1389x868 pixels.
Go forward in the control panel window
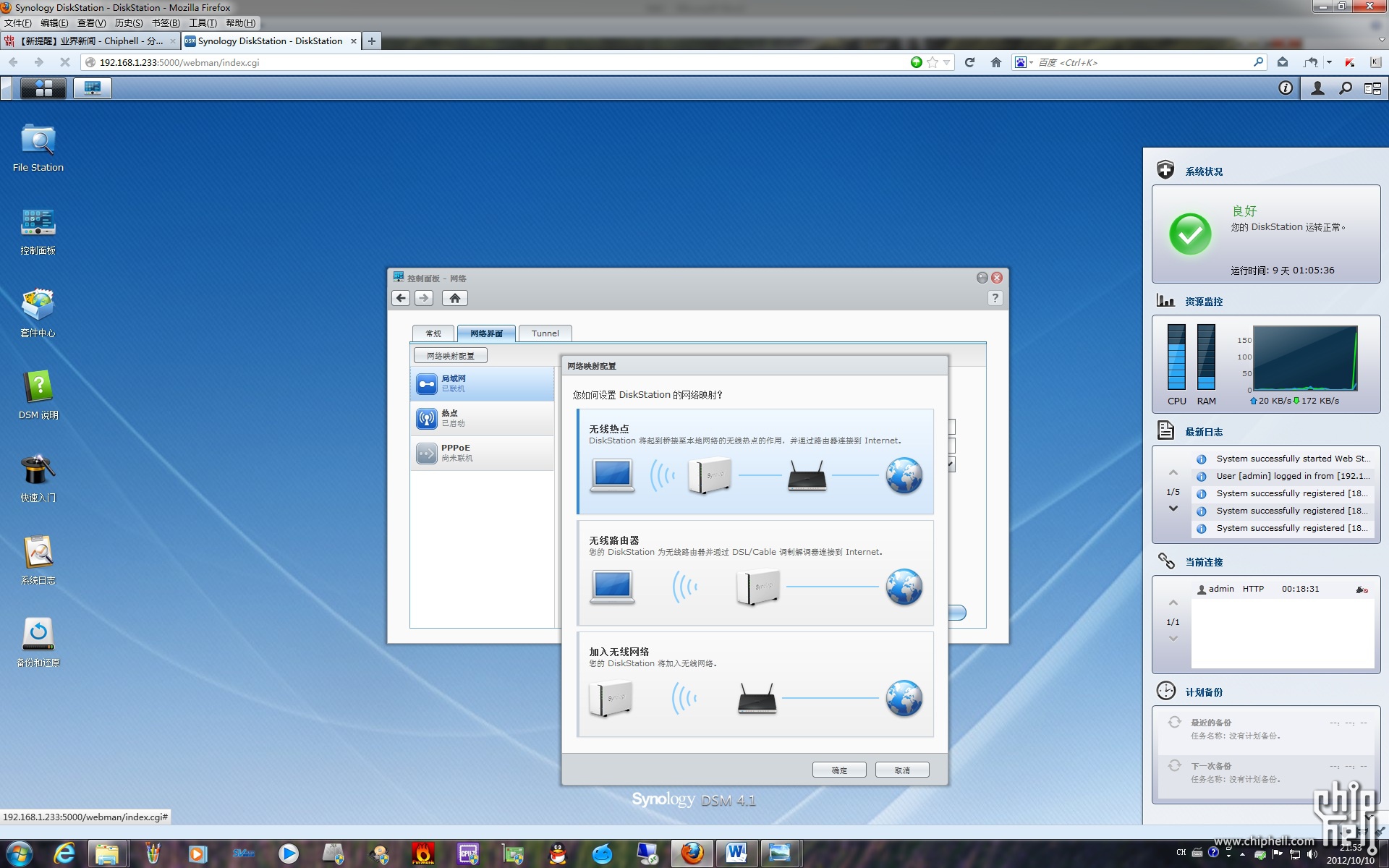(424, 298)
